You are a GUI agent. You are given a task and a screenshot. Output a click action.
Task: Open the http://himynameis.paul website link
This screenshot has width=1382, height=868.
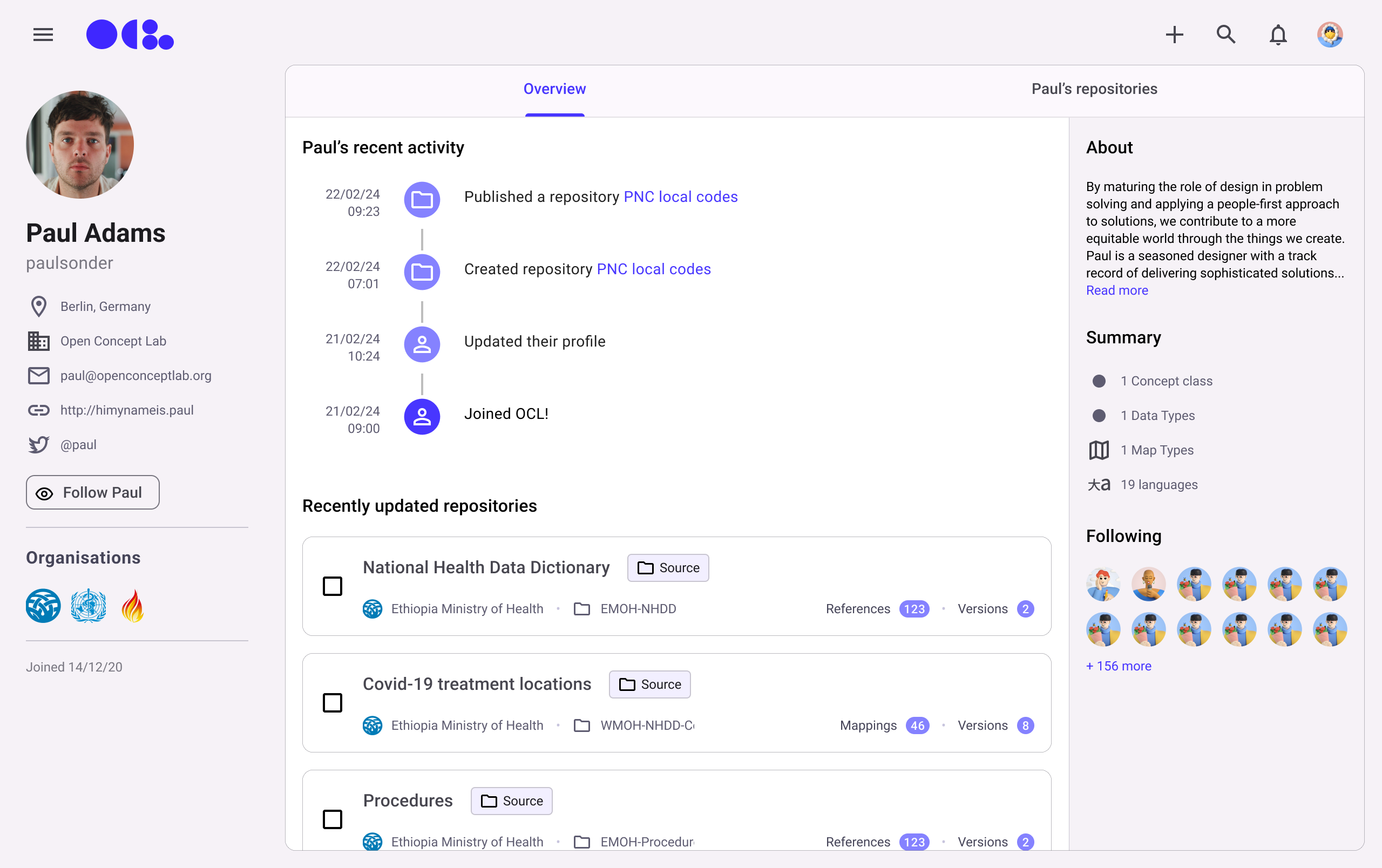pyautogui.click(x=127, y=410)
